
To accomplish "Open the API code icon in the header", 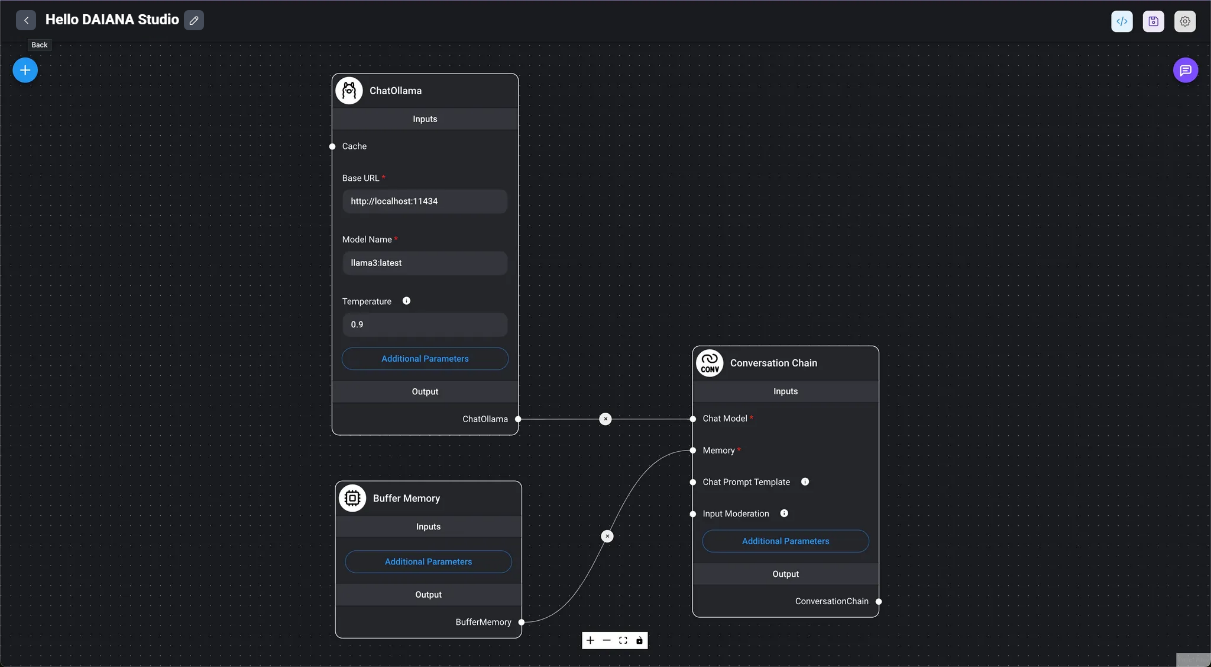I will coord(1122,21).
